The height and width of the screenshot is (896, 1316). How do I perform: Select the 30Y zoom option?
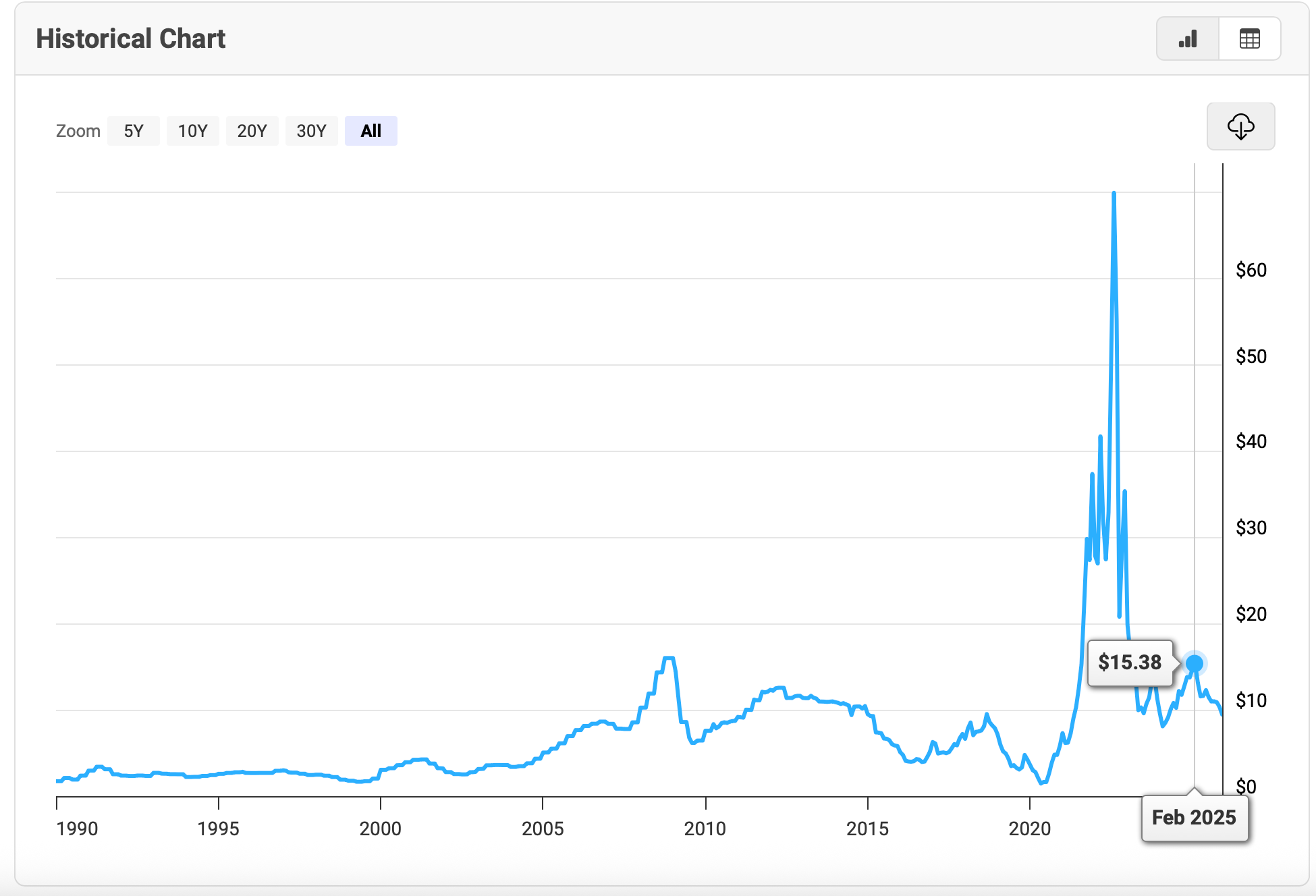point(311,131)
